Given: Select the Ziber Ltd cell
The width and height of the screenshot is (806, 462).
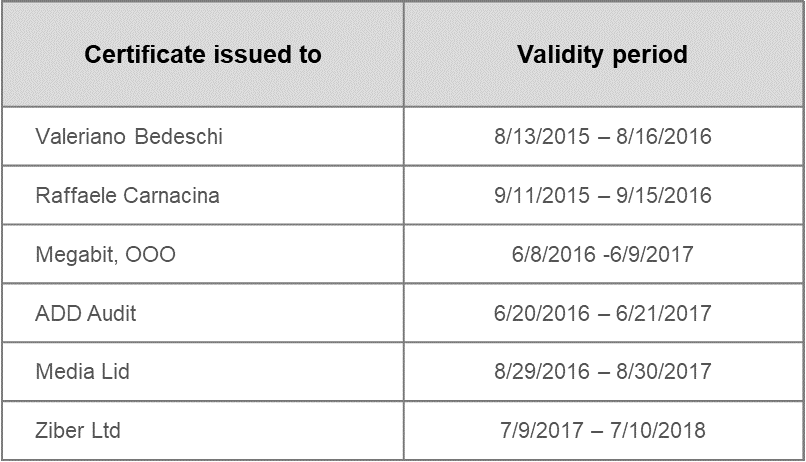Looking at the screenshot, I should point(203,431).
